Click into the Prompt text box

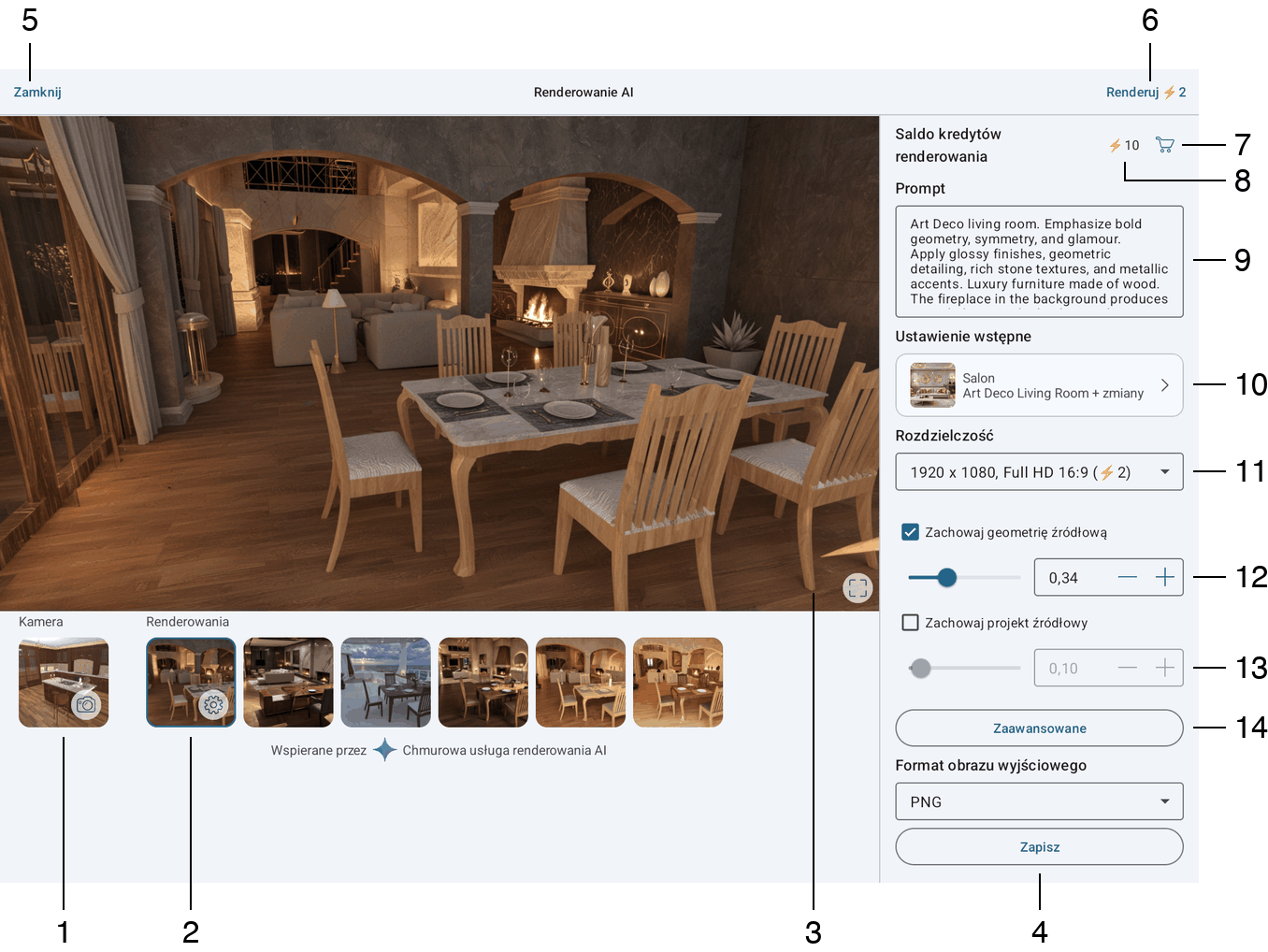pyautogui.click(x=1039, y=262)
